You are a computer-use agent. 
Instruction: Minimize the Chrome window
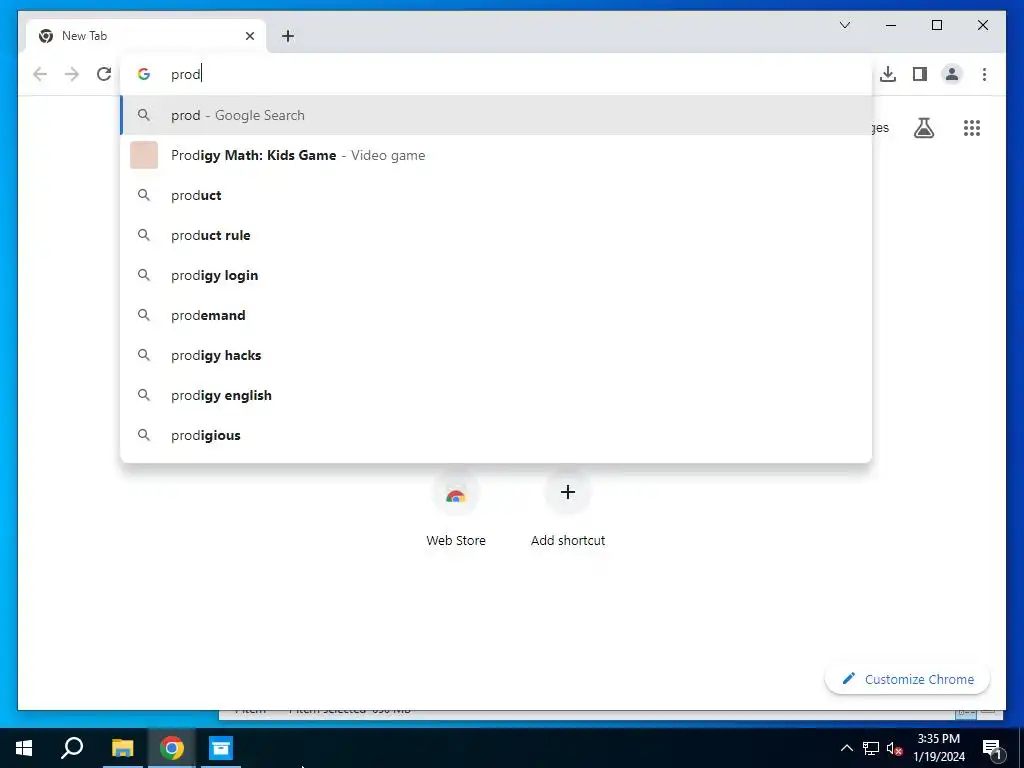pos(891,25)
